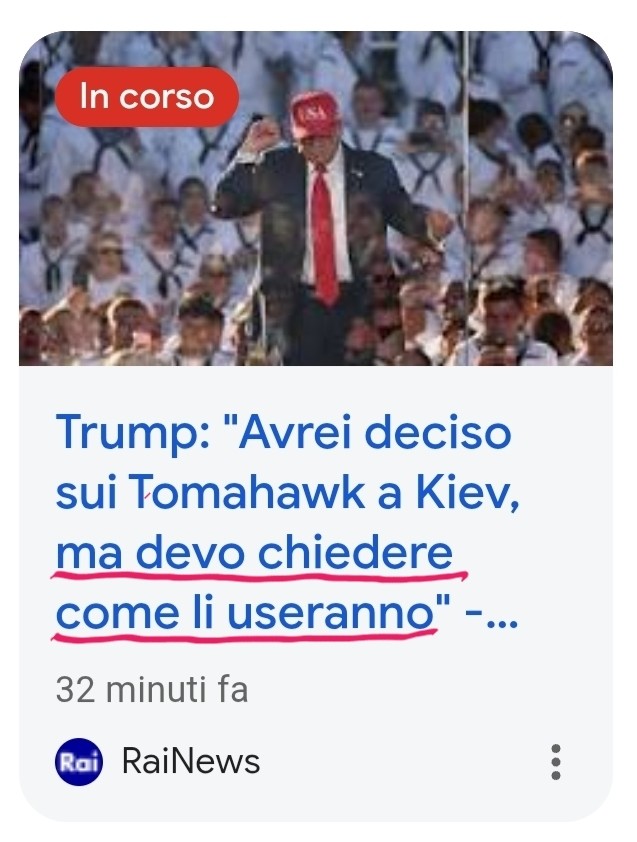Viewport: 637px width, 842px height.
Task: Open the three-dot more options menu
Action: pyautogui.click(x=556, y=761)
